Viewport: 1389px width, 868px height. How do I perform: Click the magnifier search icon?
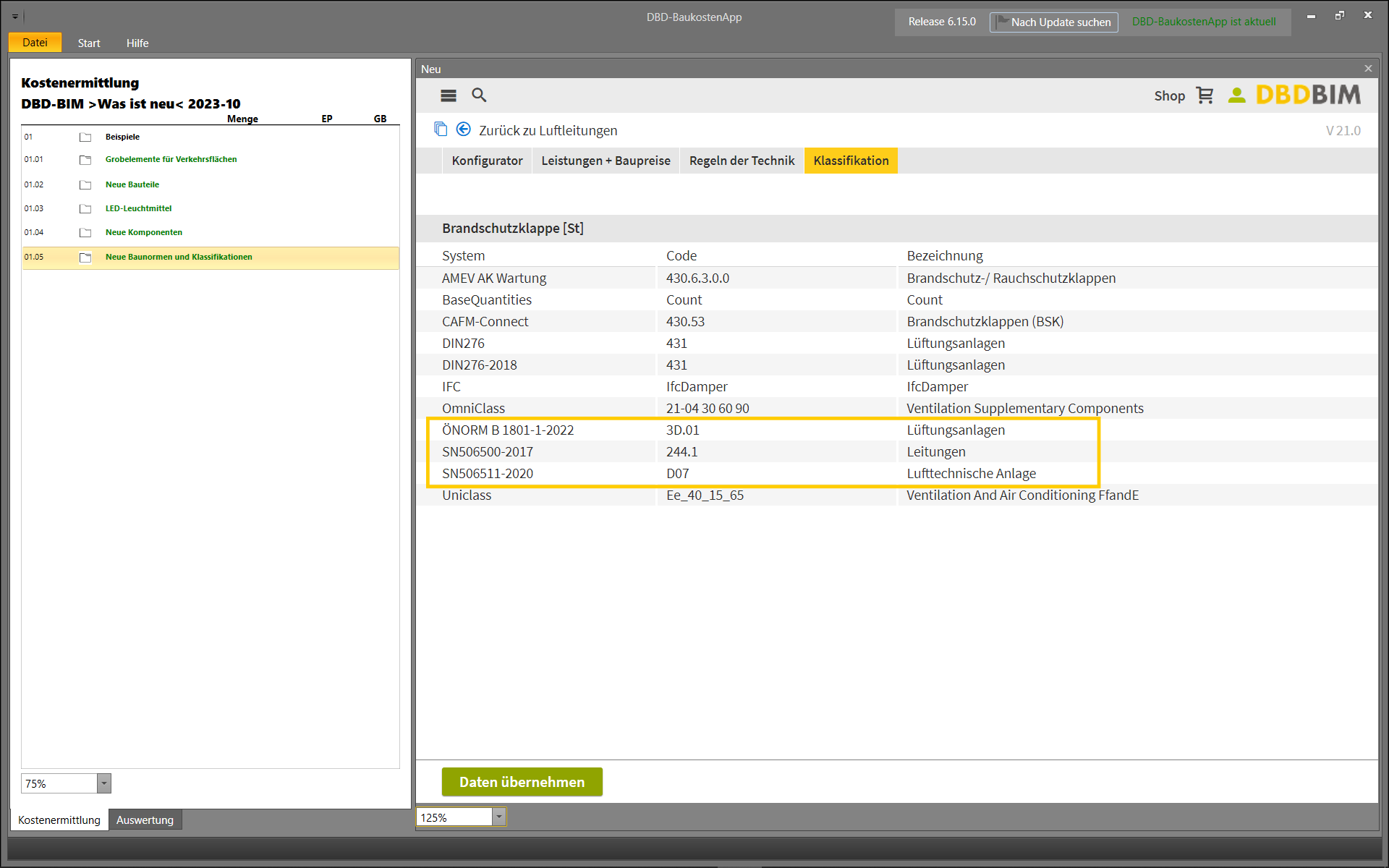pyautogui.click(x=479, y=95)
